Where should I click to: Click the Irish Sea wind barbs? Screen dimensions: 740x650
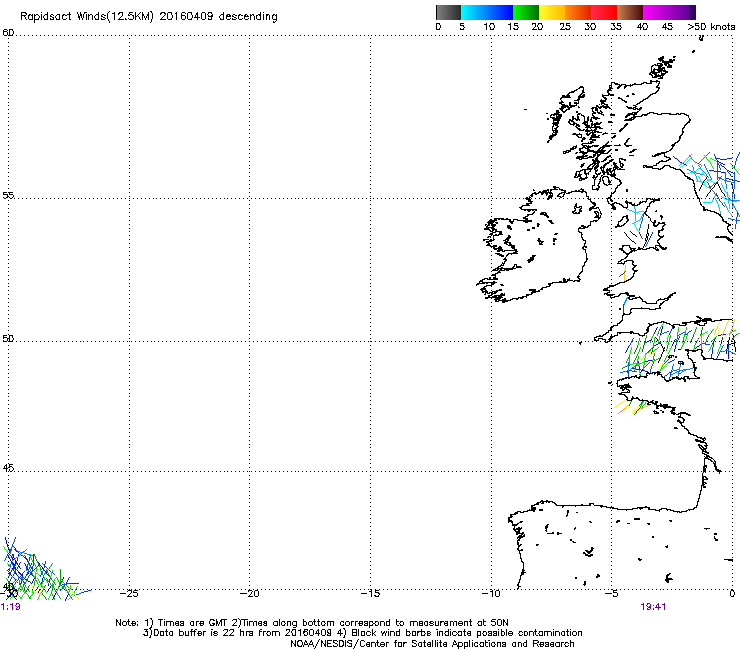pos(638,227)
